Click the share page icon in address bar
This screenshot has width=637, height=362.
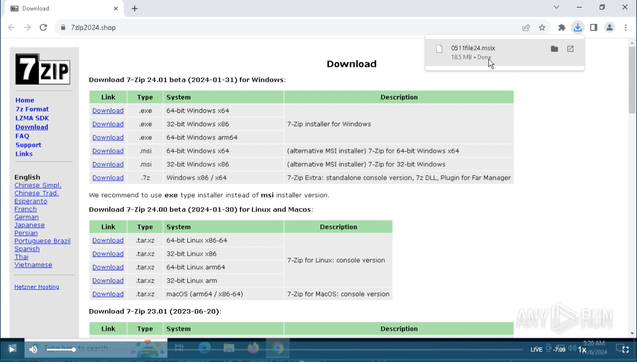coord(526,28)
